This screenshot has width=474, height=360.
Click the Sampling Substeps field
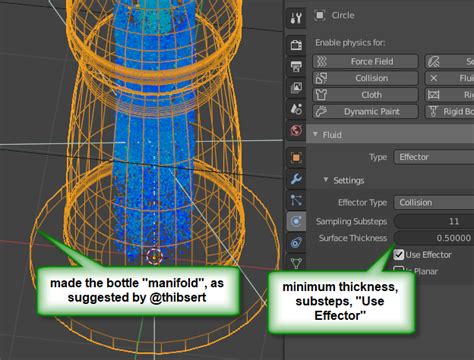click(434, 221)
